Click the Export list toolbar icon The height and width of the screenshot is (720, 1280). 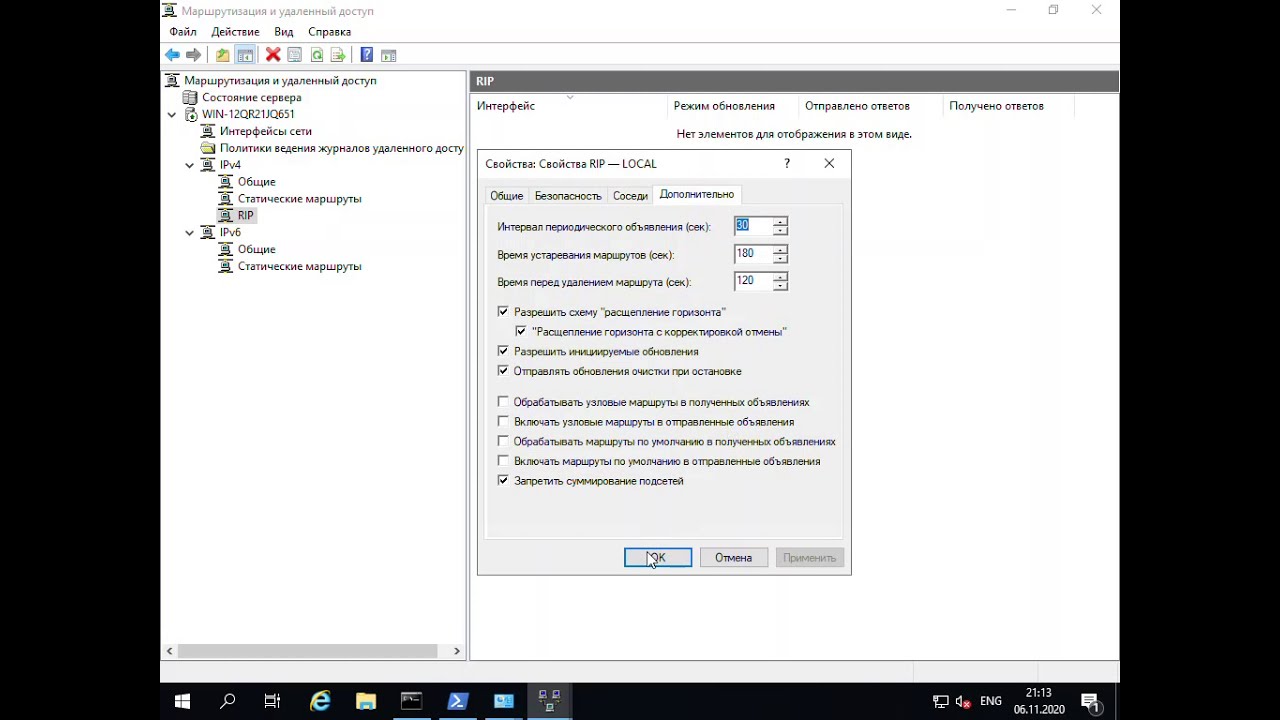pyautogui.click(x=338, y=55)
